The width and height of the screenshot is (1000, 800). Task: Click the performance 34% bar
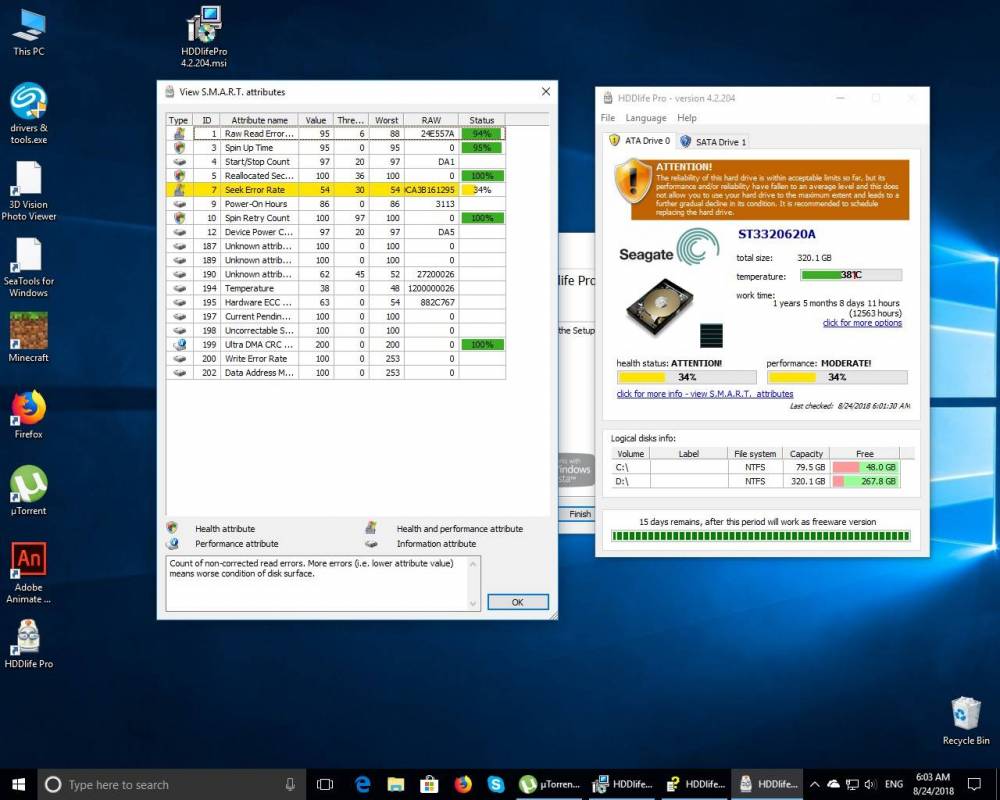pyautogui.click(x=837, y=377)
